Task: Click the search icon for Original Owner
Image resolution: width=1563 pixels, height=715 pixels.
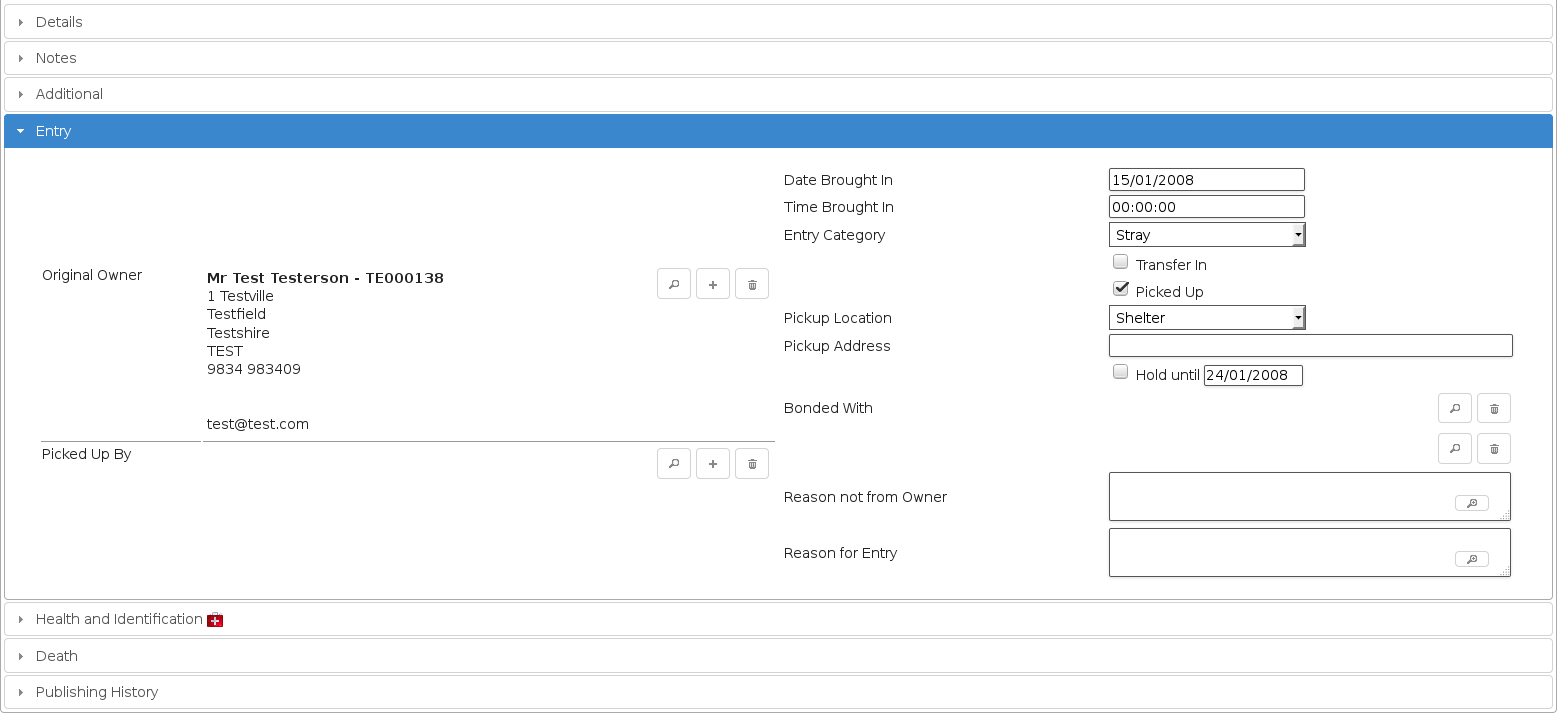Action: (674, 284)
